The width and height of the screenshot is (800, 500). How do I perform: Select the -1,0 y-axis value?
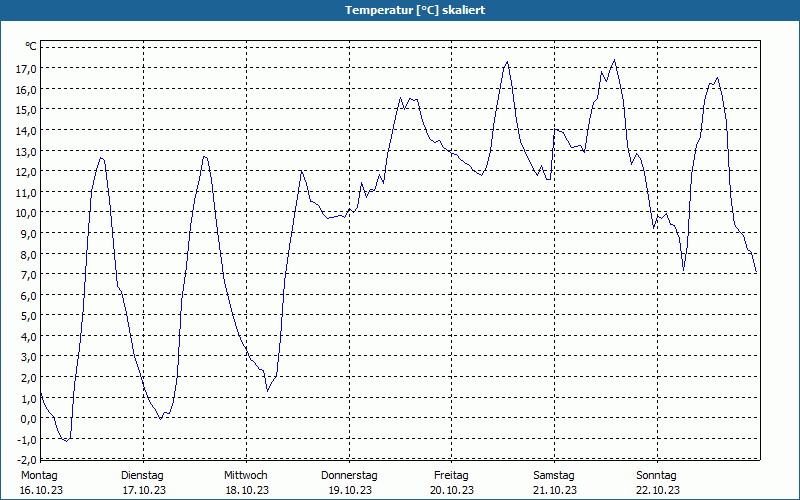27,439
